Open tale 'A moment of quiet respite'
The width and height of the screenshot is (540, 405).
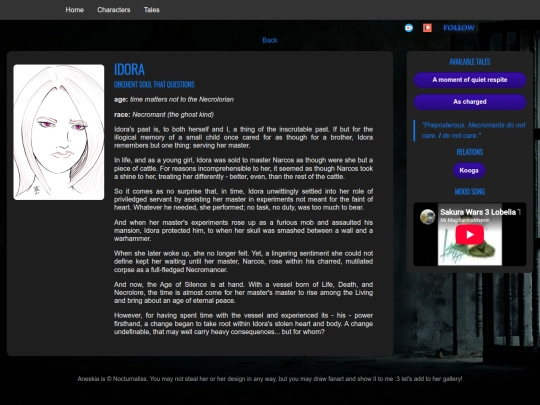pyautogui.click(x=470, y=80)
